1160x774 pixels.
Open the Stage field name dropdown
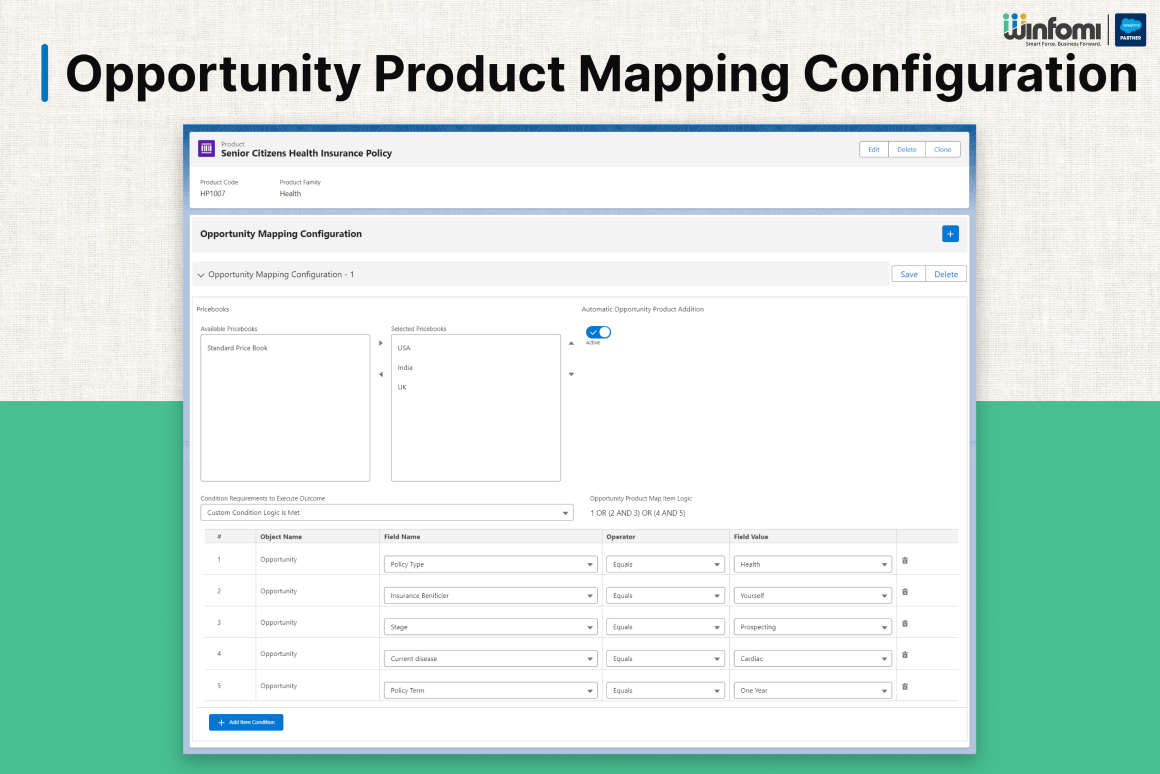(490, 627)
